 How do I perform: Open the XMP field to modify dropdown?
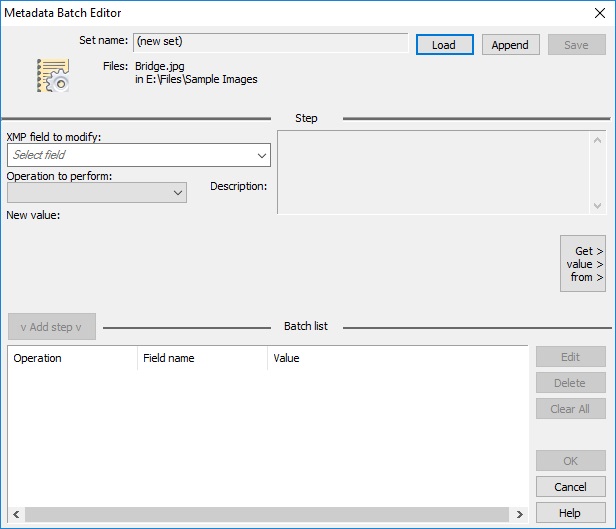click(x=139, y=155)
